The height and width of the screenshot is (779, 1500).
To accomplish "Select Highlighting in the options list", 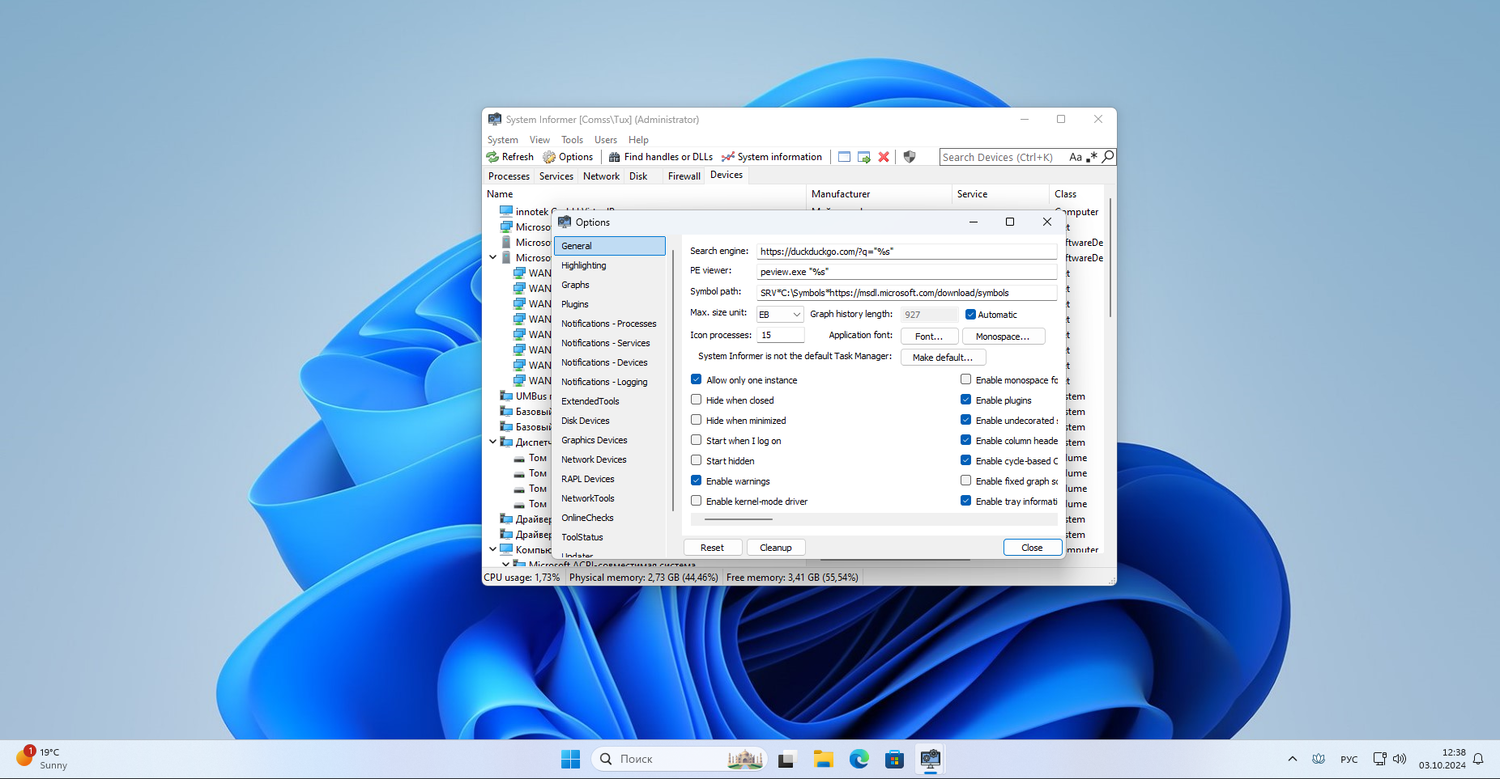I will point(584,266).
